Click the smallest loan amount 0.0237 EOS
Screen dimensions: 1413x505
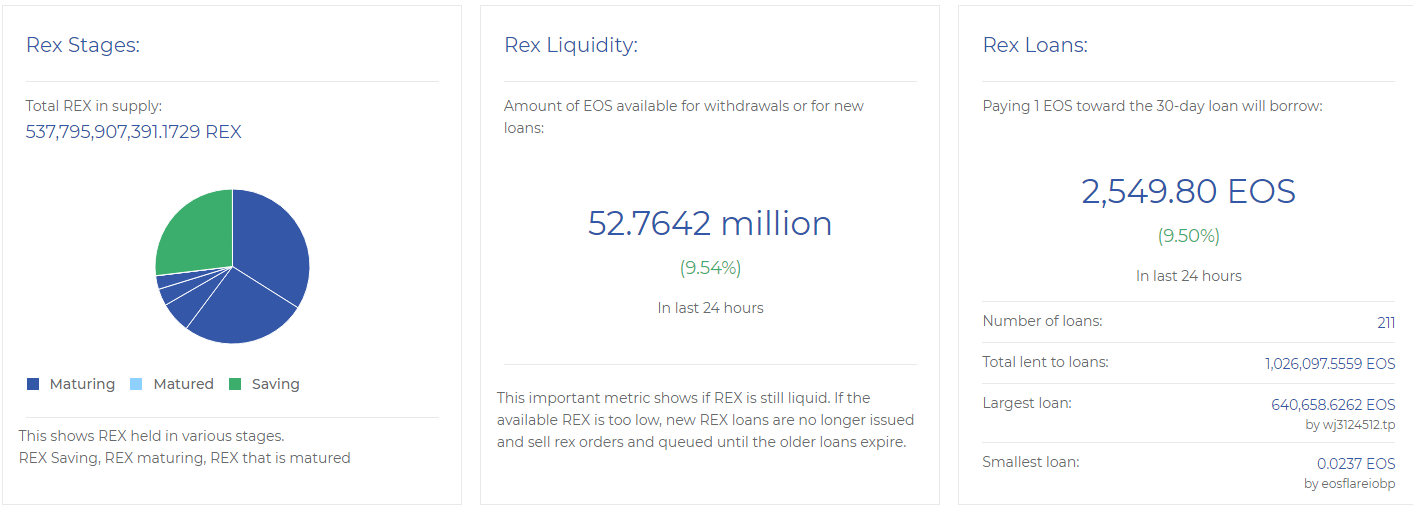(1356, 464)
